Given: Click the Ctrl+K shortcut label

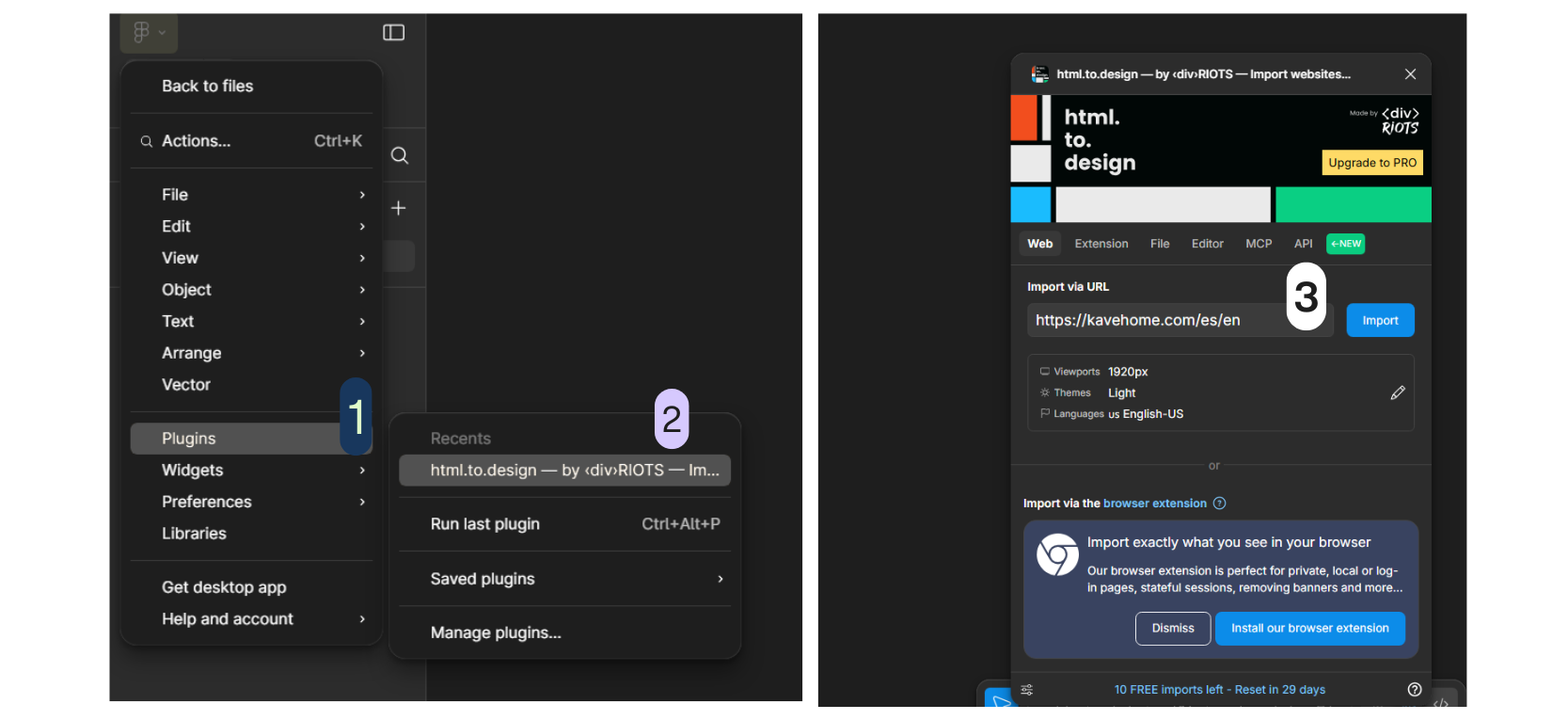Looking at the screenshot, I should pos(338,141).
